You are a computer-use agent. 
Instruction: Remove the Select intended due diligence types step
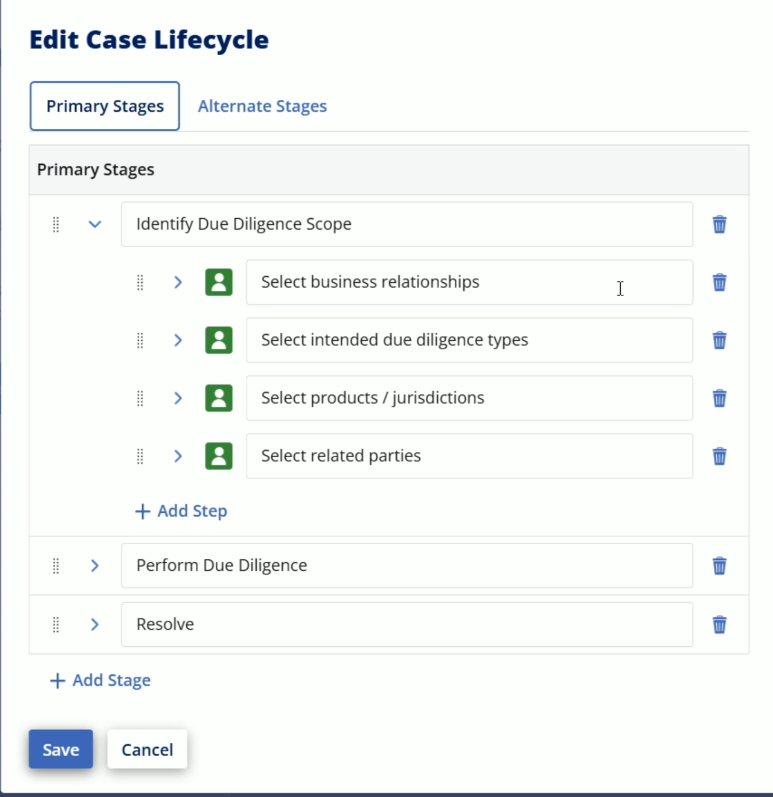pos(719,340)
